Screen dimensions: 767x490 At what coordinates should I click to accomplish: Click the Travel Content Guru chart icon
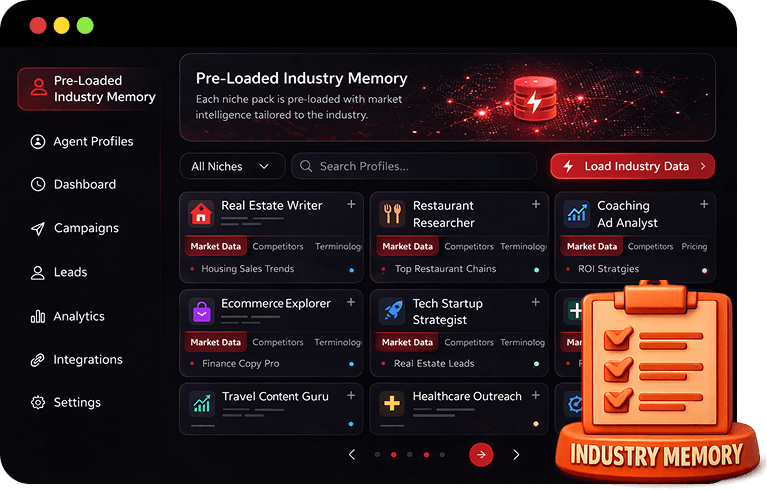click(201, 404)
